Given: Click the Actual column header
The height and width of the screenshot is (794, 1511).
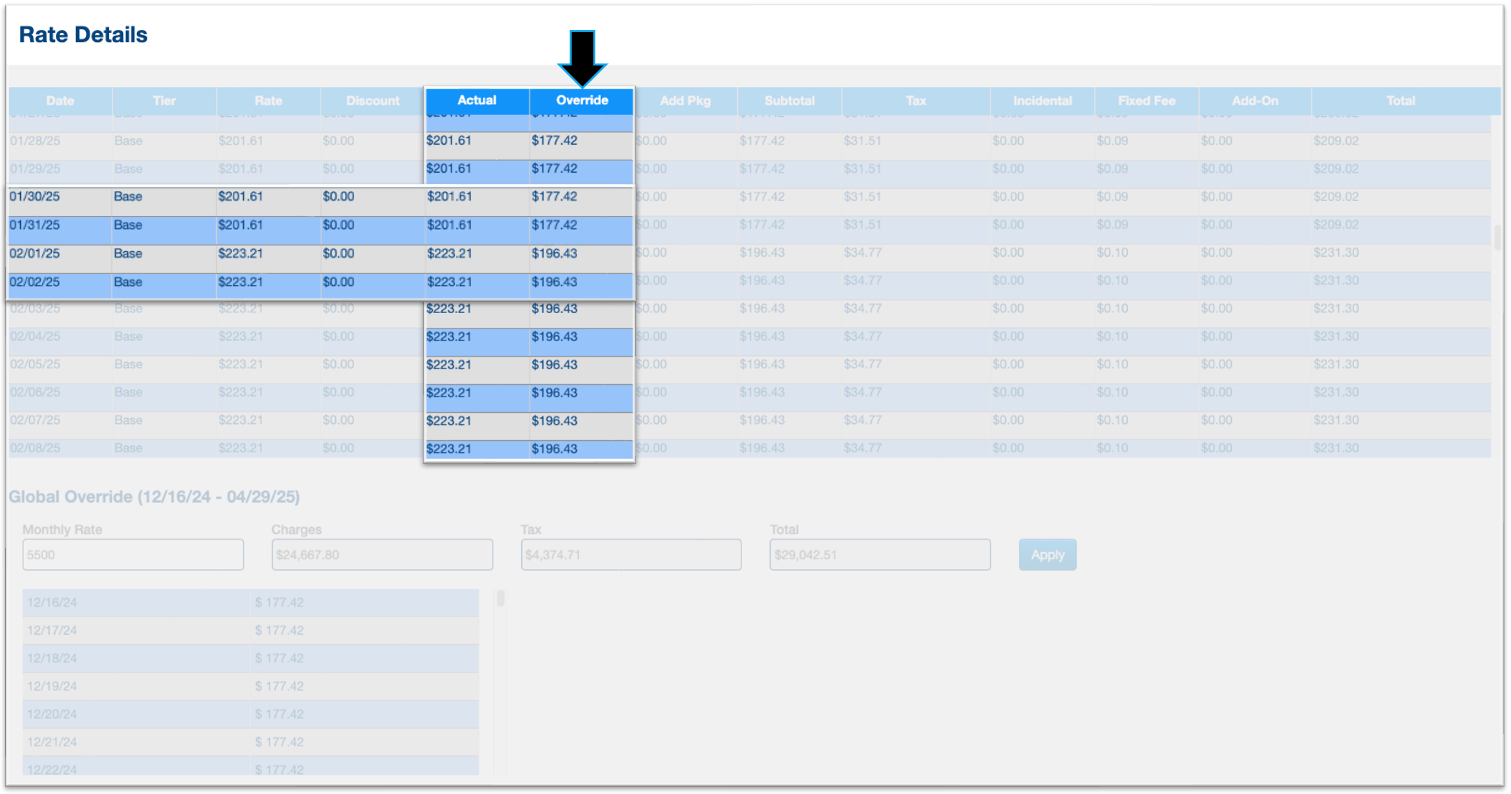Looking at the screenshot, I should 477,100.
